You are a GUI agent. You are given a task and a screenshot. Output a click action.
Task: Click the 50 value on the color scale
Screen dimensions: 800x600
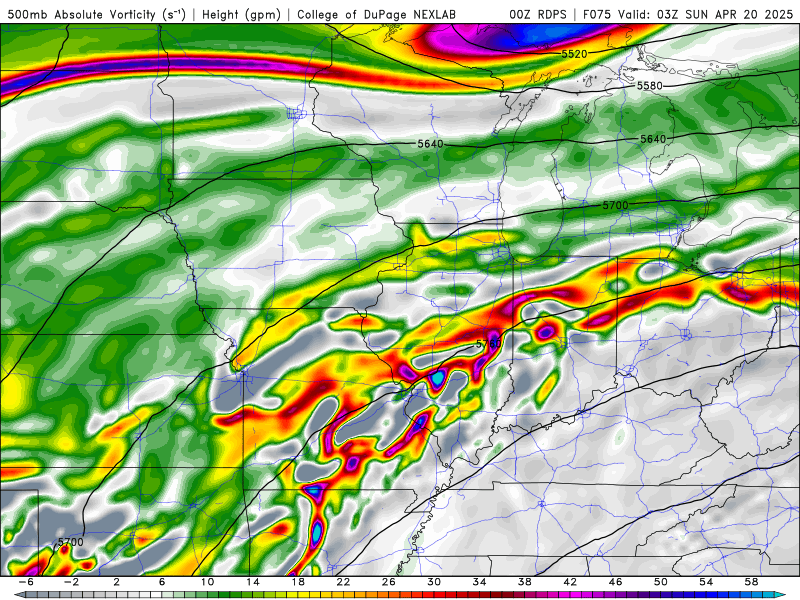(x=661, y=582)
